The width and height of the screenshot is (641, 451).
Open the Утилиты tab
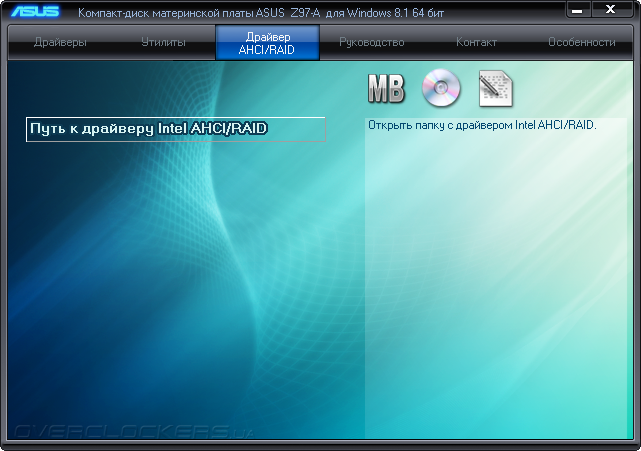164,42
